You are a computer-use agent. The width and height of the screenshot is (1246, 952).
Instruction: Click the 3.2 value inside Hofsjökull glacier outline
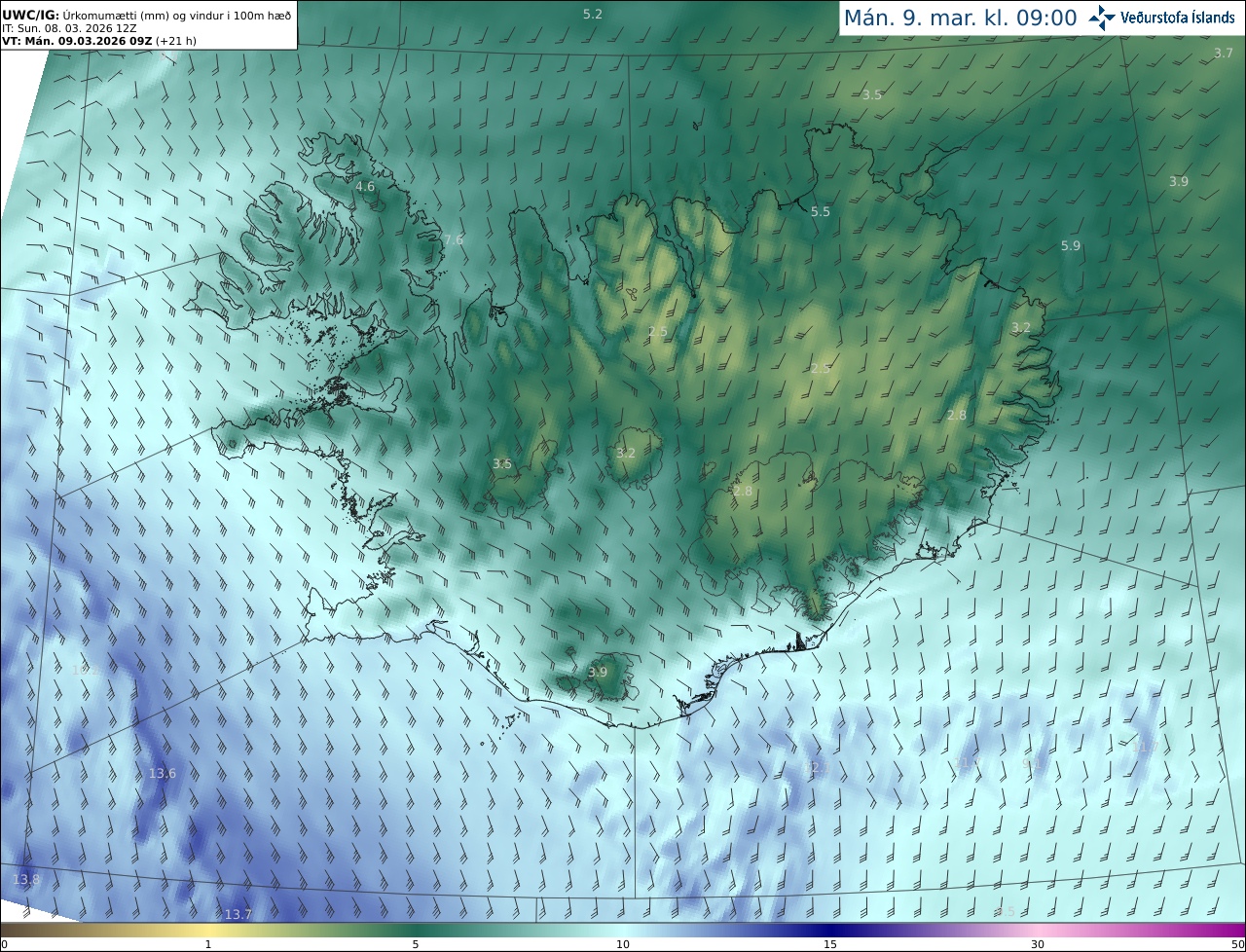(626, 453)
